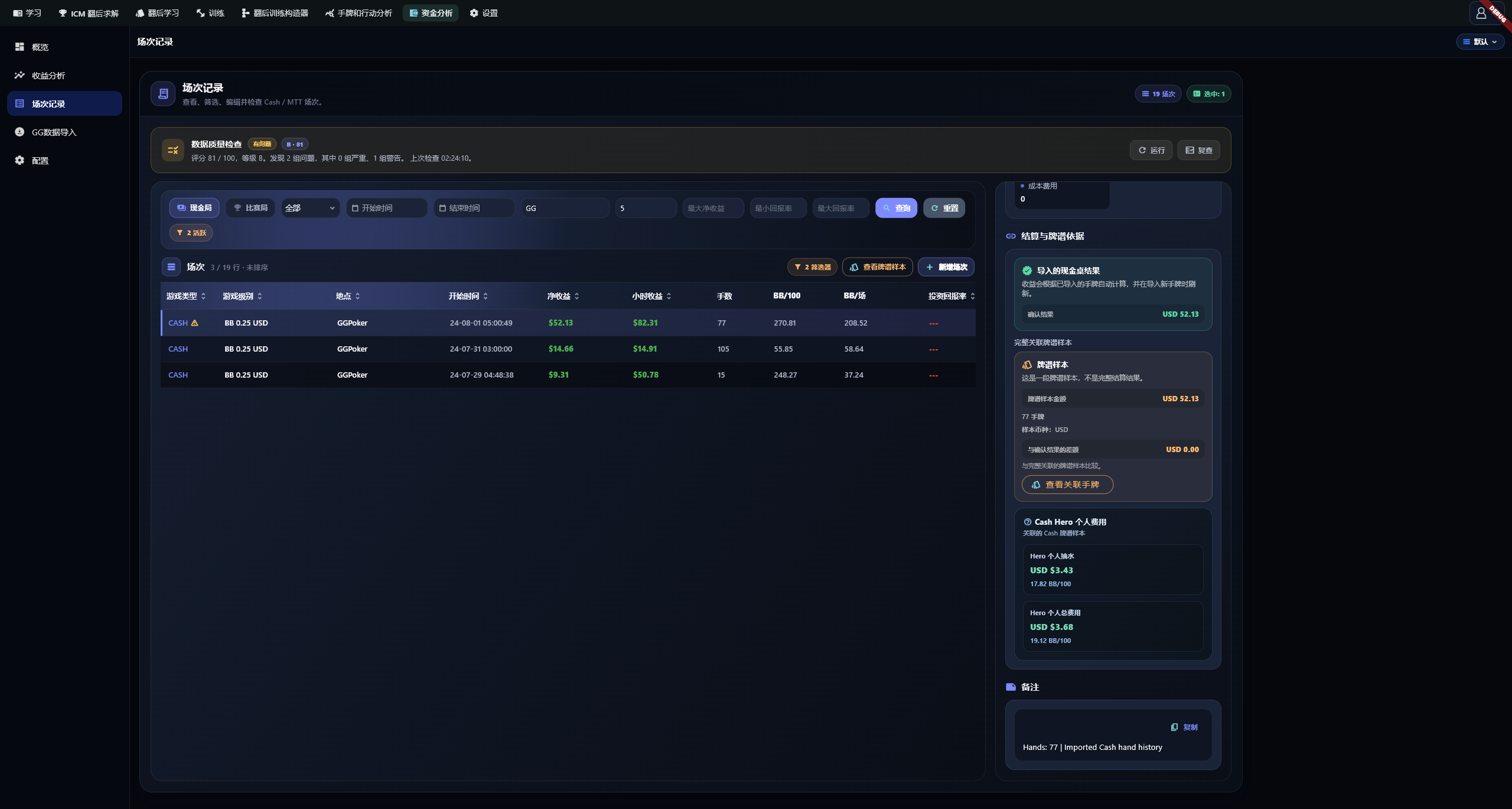
Task: Click the warning triangle on first CASH row
Action: (194, 323)
